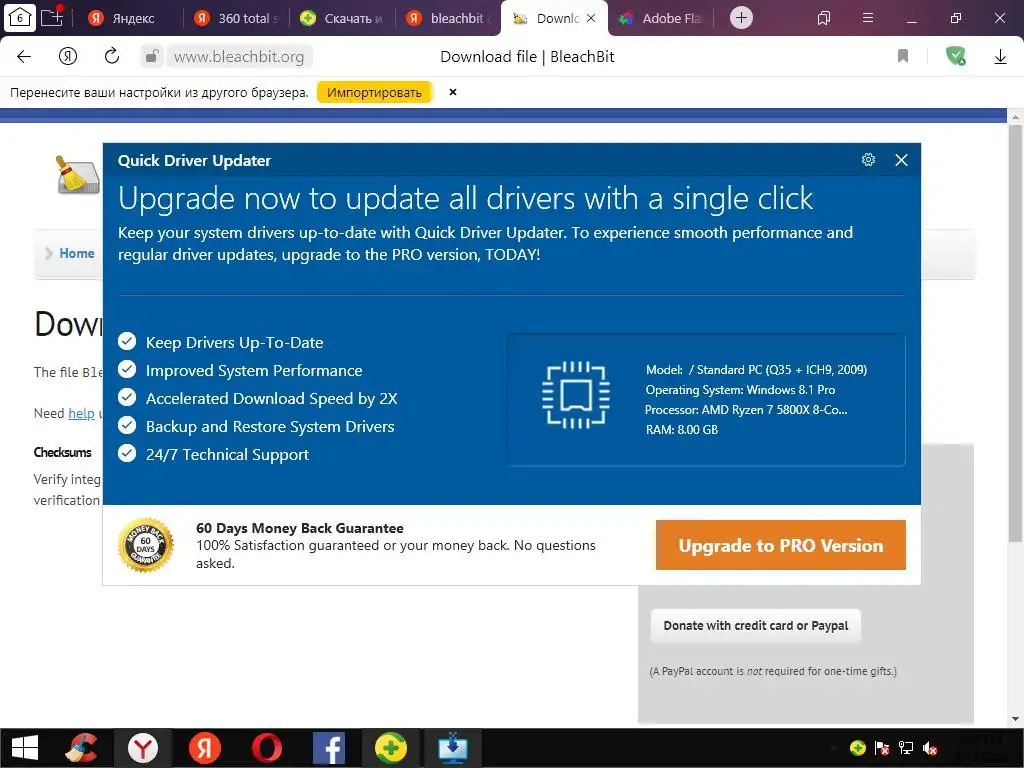Viewport: 1024px width, 768px height.
Task: Click the checkmark beside 24/7 Technical Support
Action: click(127, 453)
